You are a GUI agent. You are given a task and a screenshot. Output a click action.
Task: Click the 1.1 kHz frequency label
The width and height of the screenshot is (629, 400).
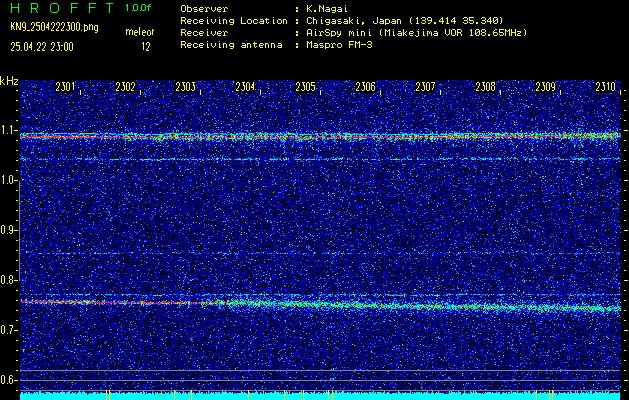click(9, 130)
